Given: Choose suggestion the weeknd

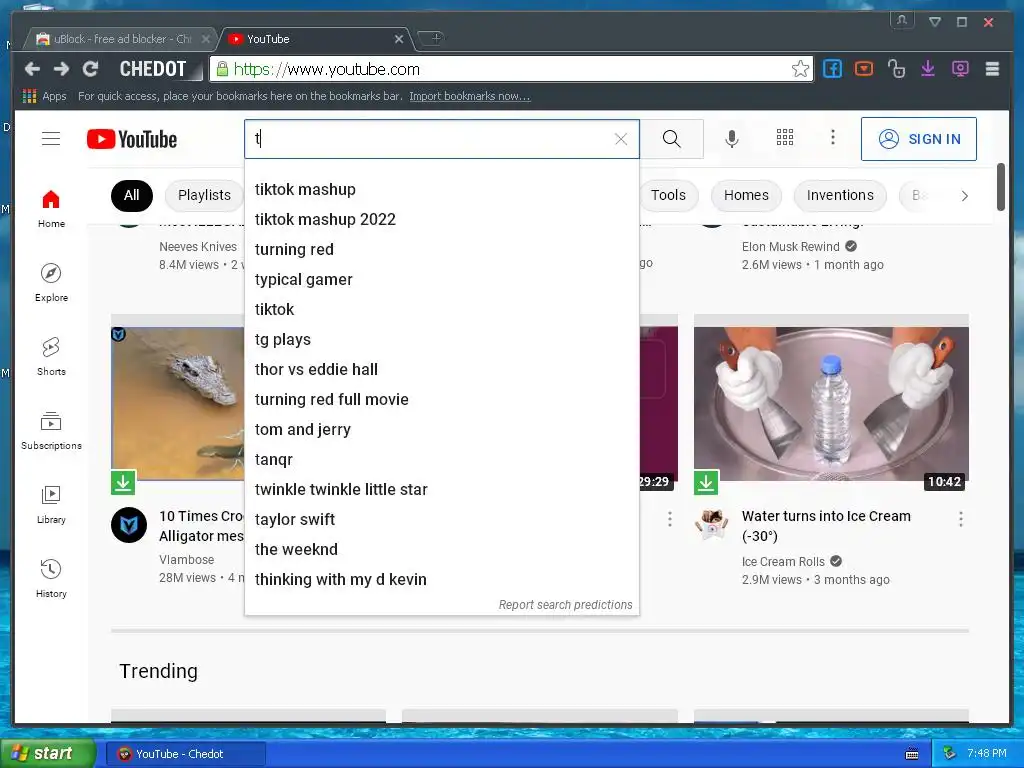Looking at the screenshot, I should click(x=441, y=550).
